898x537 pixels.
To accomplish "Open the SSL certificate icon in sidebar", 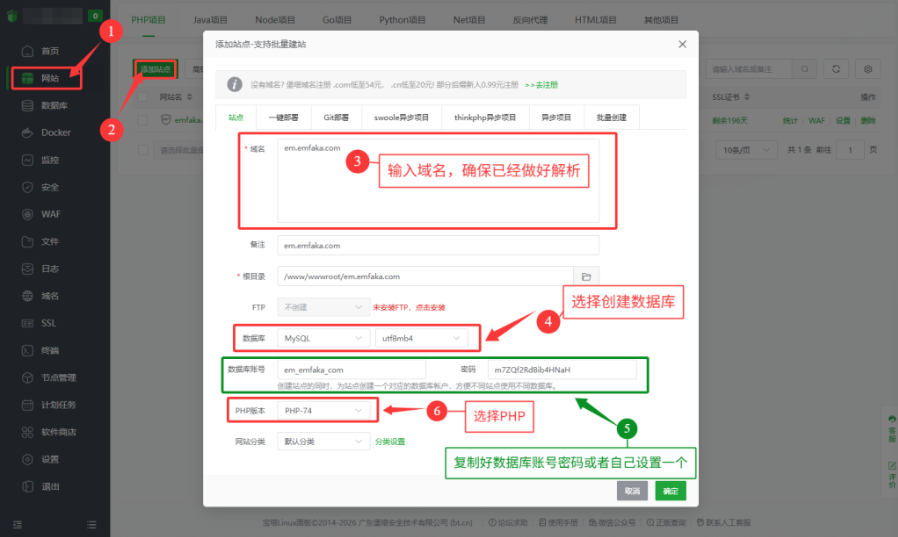I will pos(27,323).
